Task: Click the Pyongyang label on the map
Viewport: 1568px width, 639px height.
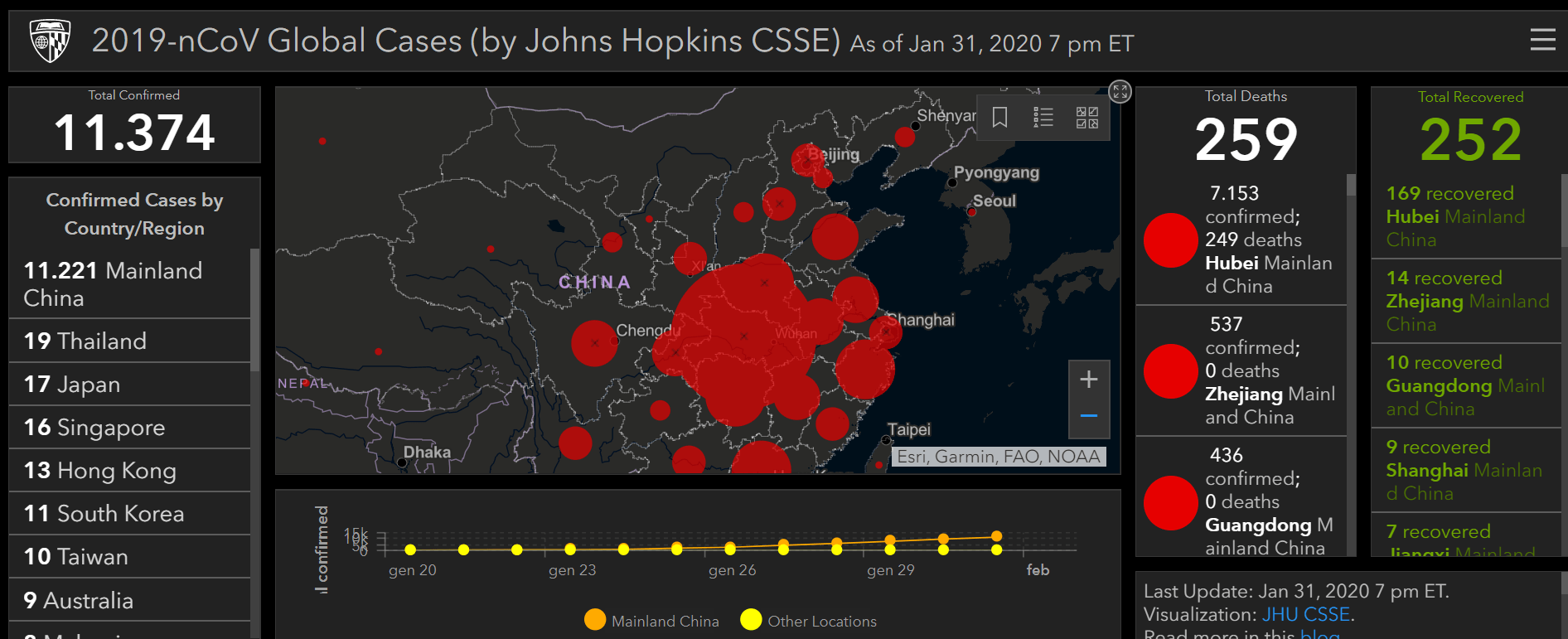Action: point(996,172)
